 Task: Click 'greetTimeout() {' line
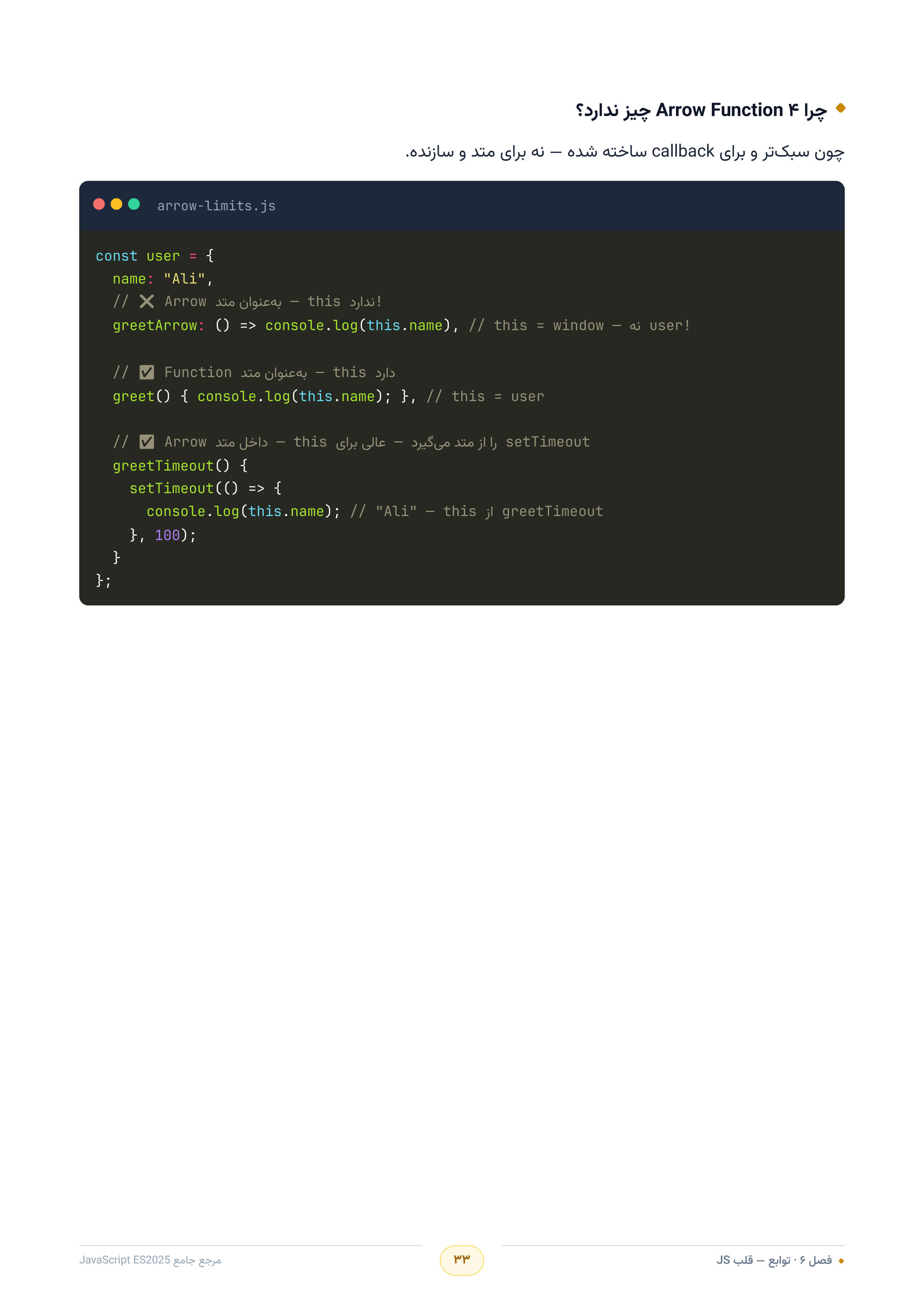click(180, 466)
